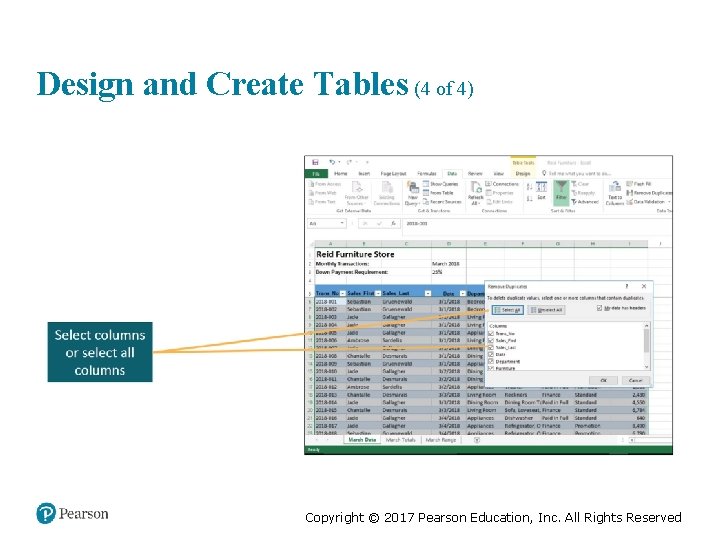720x540 pixels.
Task: Switch to the March Totals sheet tab
Action: click(400, 439)
